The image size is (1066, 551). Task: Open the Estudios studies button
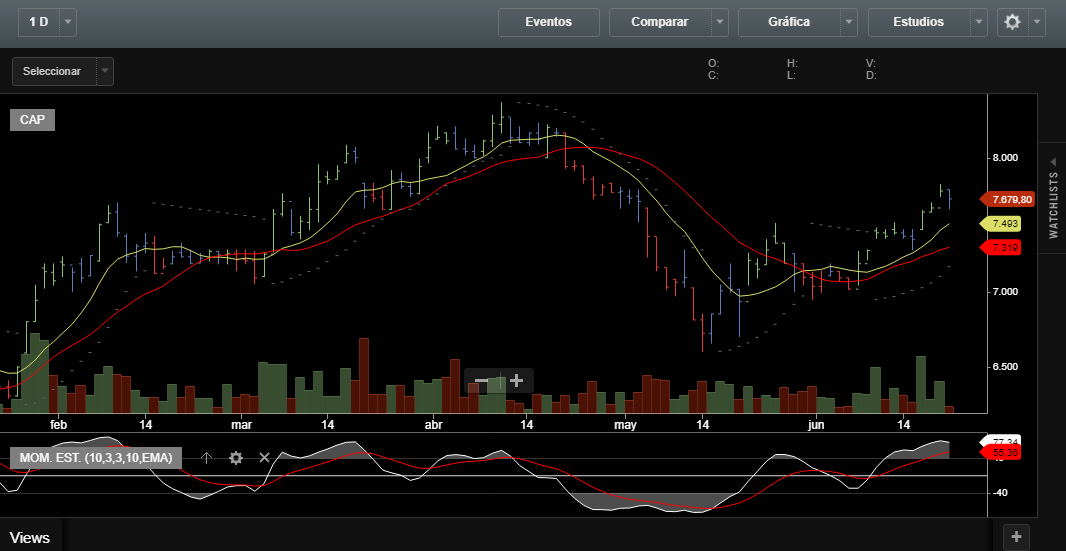918,22
